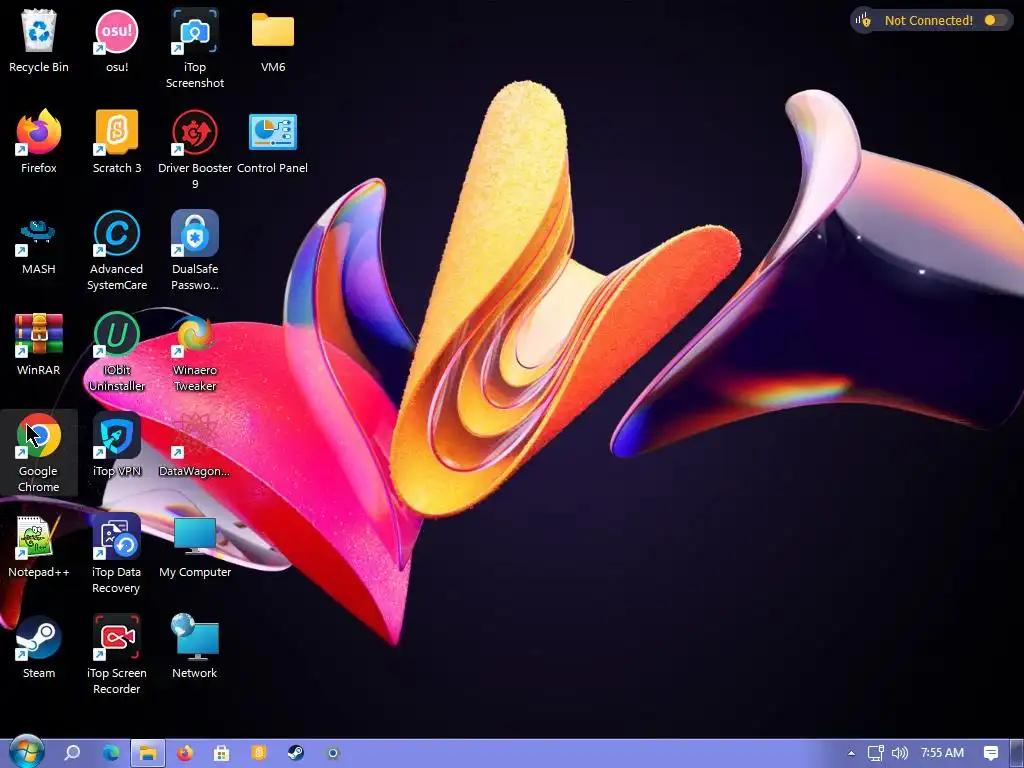This screenshot has height=768, width=1024.
Task: Open File Explorer in the taskbar
Action: tap(148, 753)
